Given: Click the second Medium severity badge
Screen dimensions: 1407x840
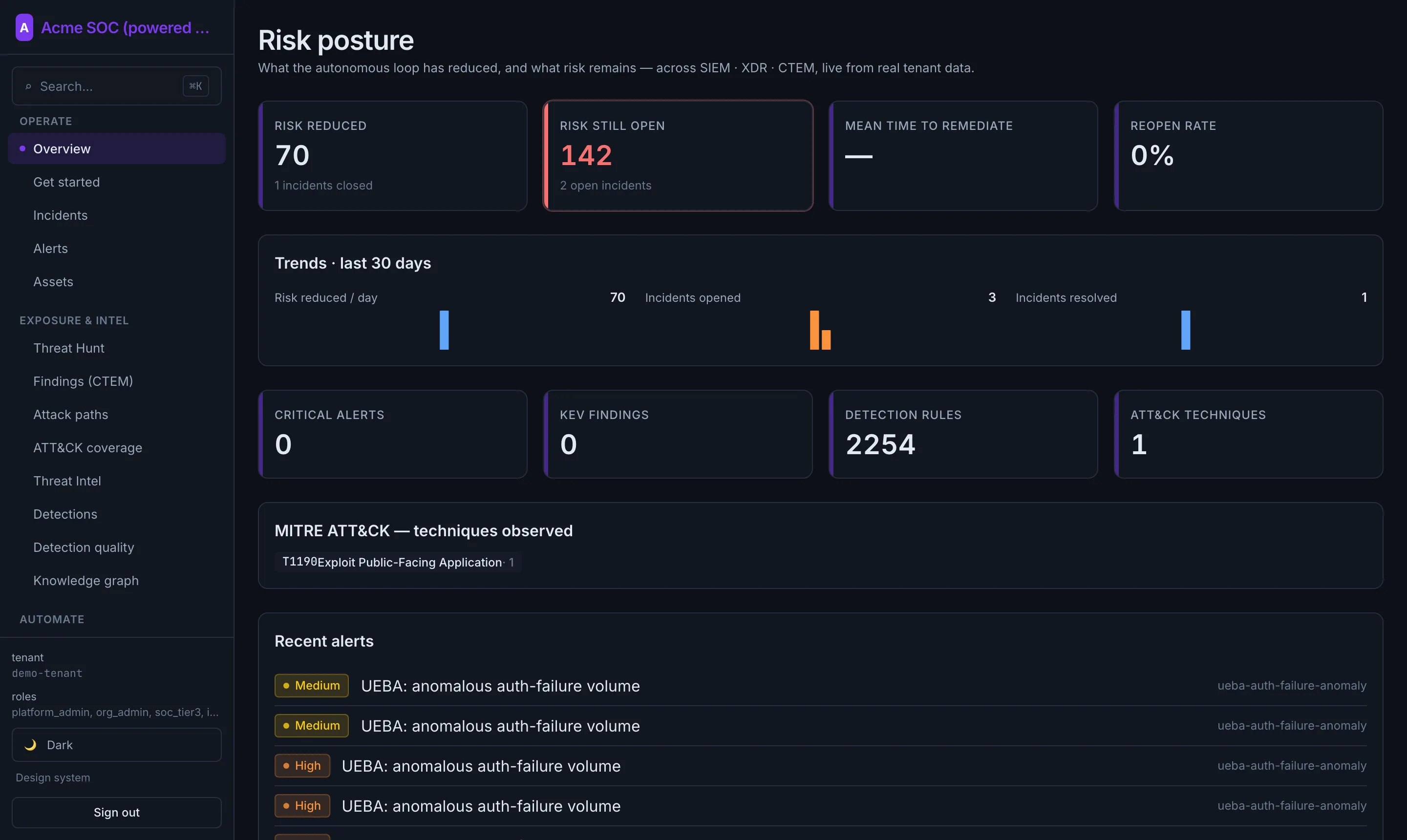Looking at the screenshot, I should point(311,726).
